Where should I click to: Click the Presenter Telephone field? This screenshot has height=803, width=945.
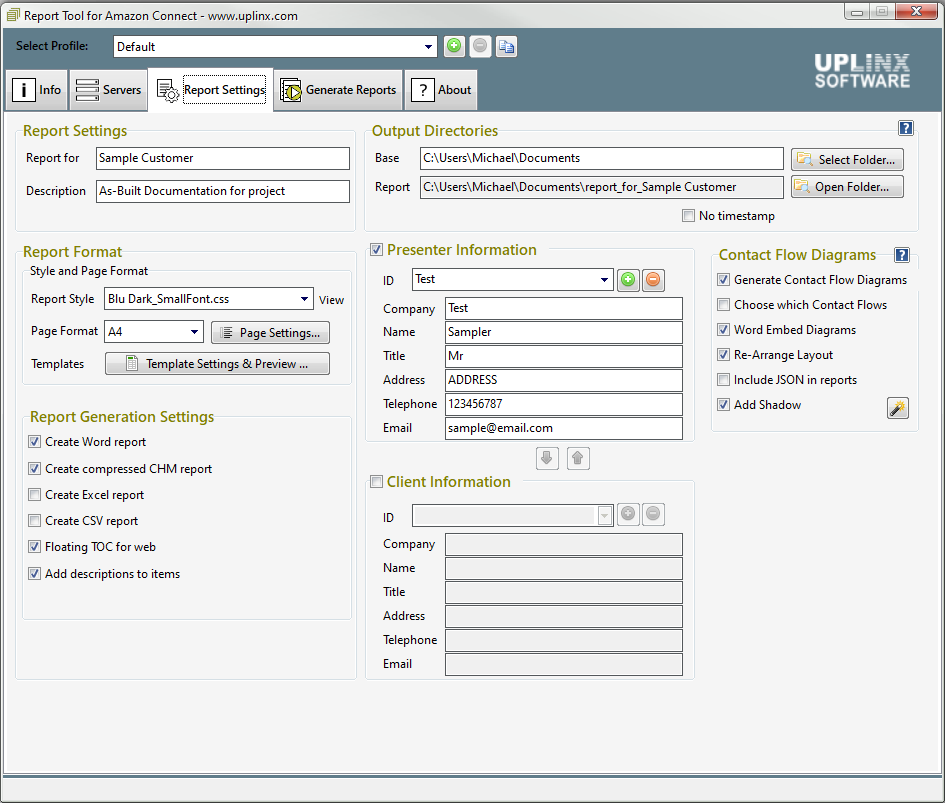click(564, 404)
